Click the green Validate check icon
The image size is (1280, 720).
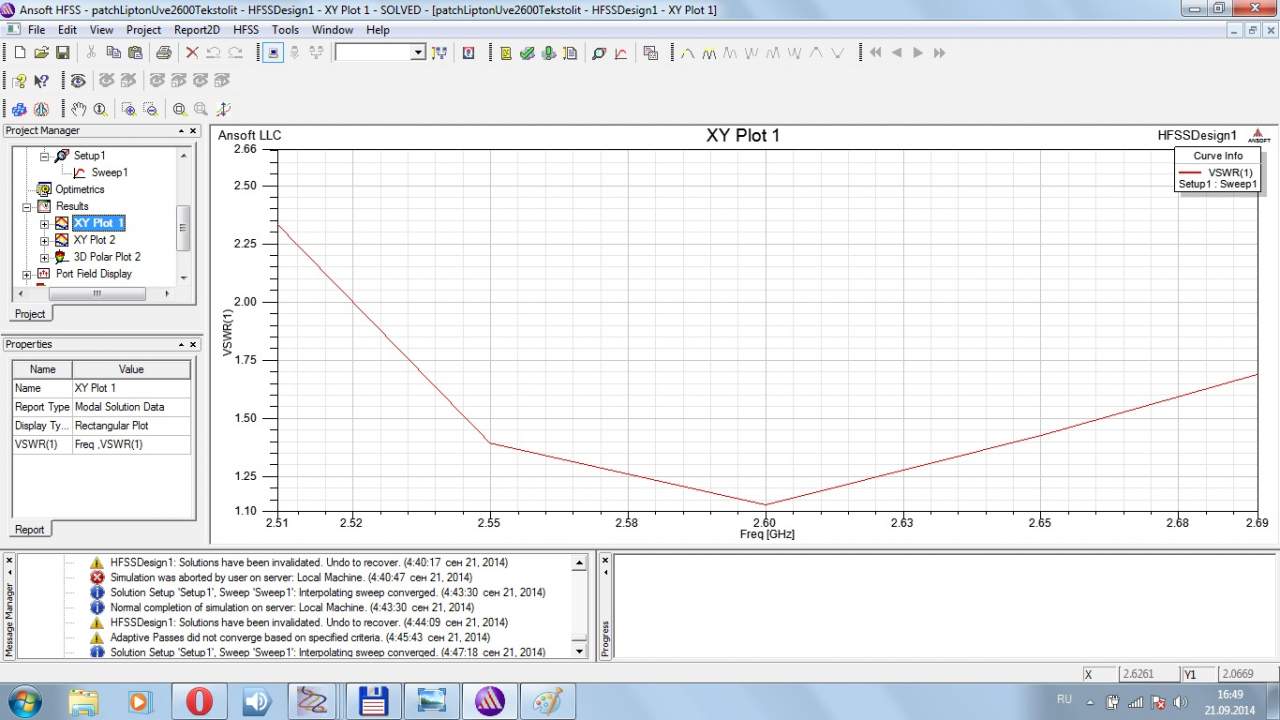pyautogui.click(x=527, y=53)
